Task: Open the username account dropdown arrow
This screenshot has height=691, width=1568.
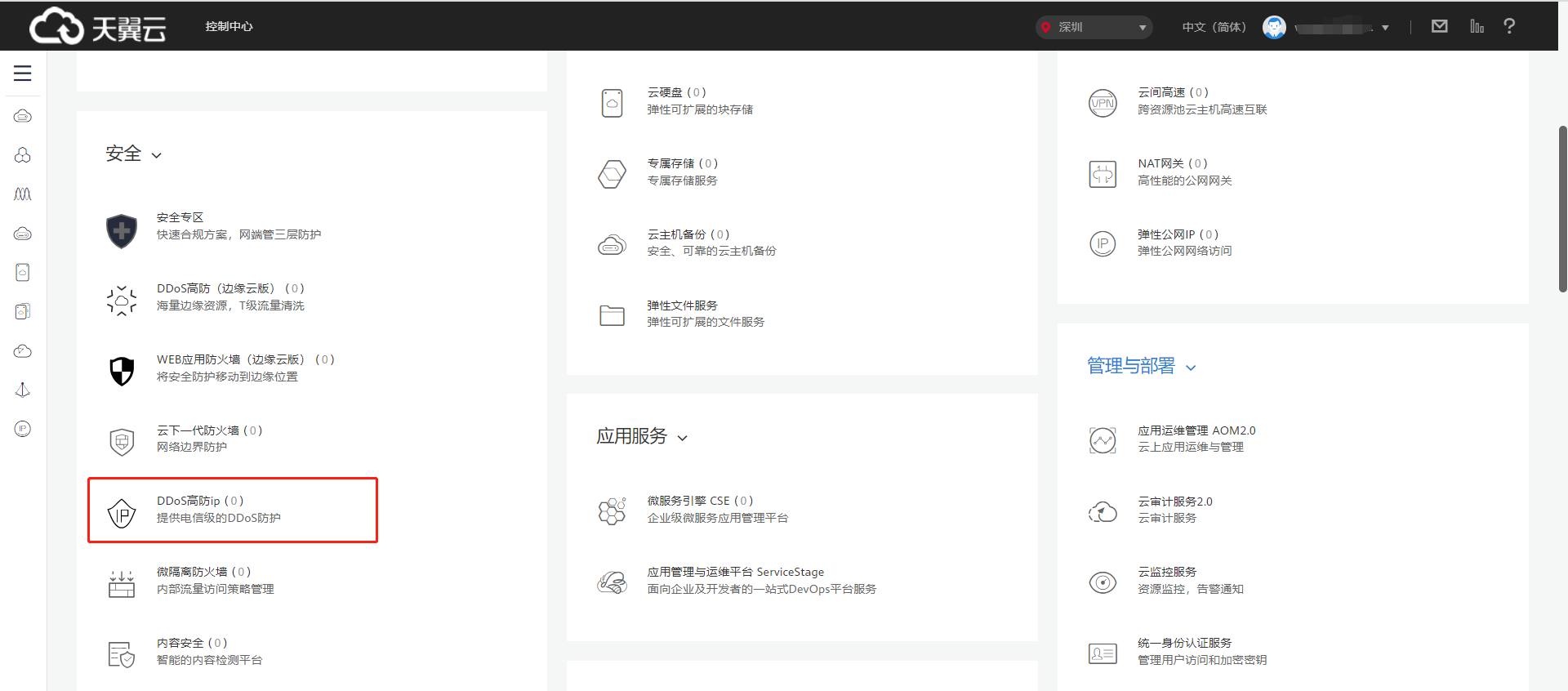Action: (x=1385, y=28)
